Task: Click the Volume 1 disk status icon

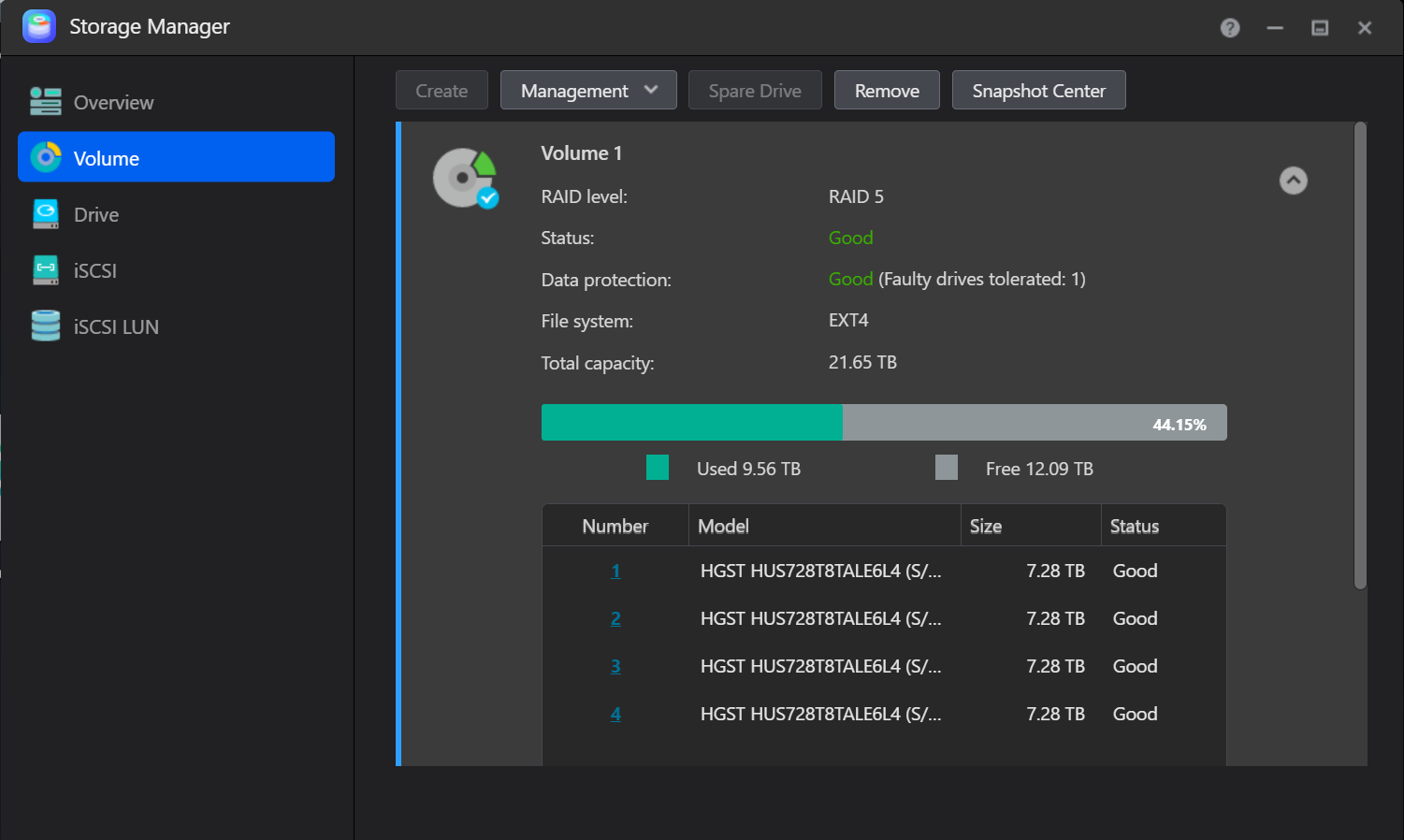Action: [x=465, y=178]
